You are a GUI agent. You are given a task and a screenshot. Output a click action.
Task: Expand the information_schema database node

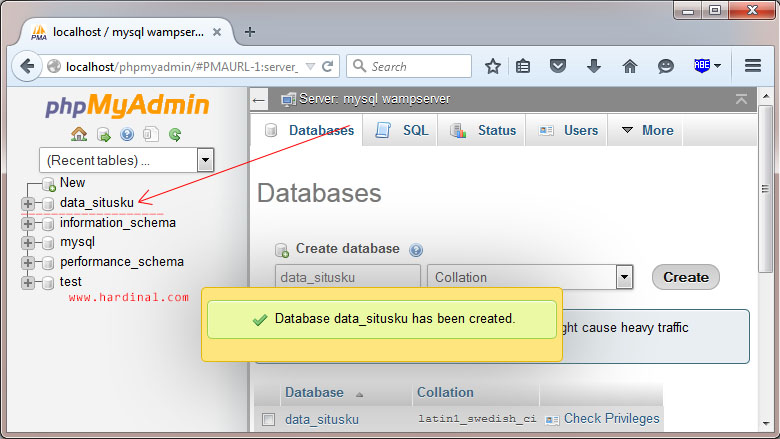click(x=28, y=224)
